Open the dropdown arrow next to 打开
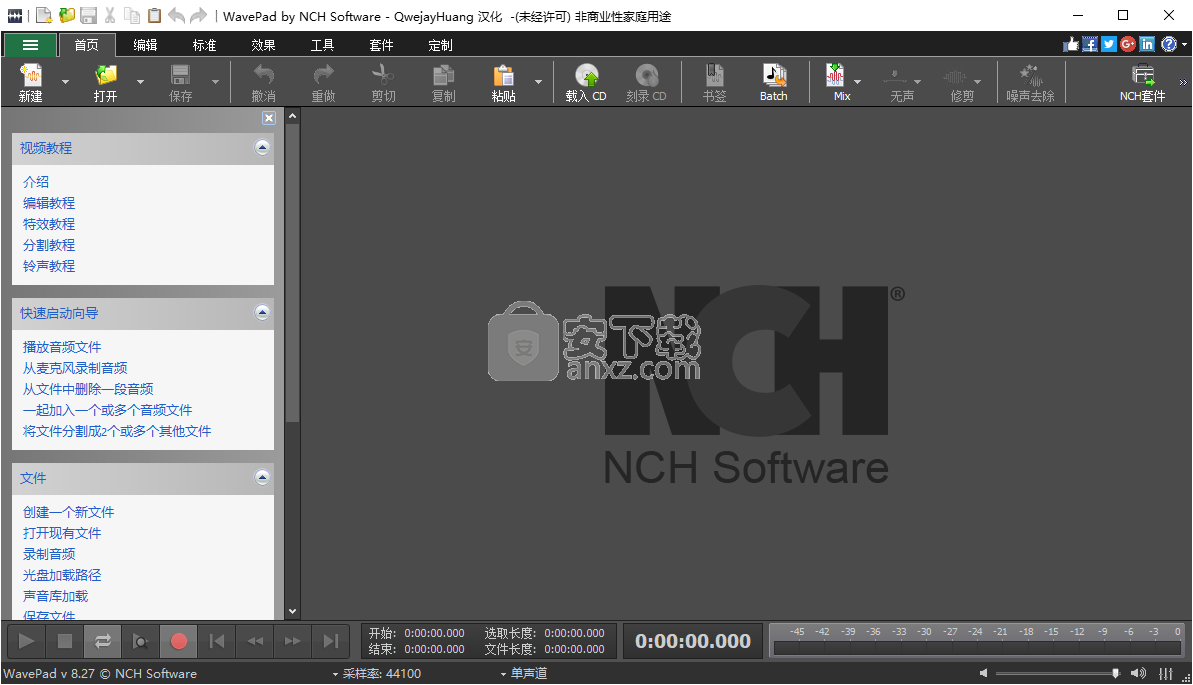This screenshot has width=1193, height=685. point(141,82)
